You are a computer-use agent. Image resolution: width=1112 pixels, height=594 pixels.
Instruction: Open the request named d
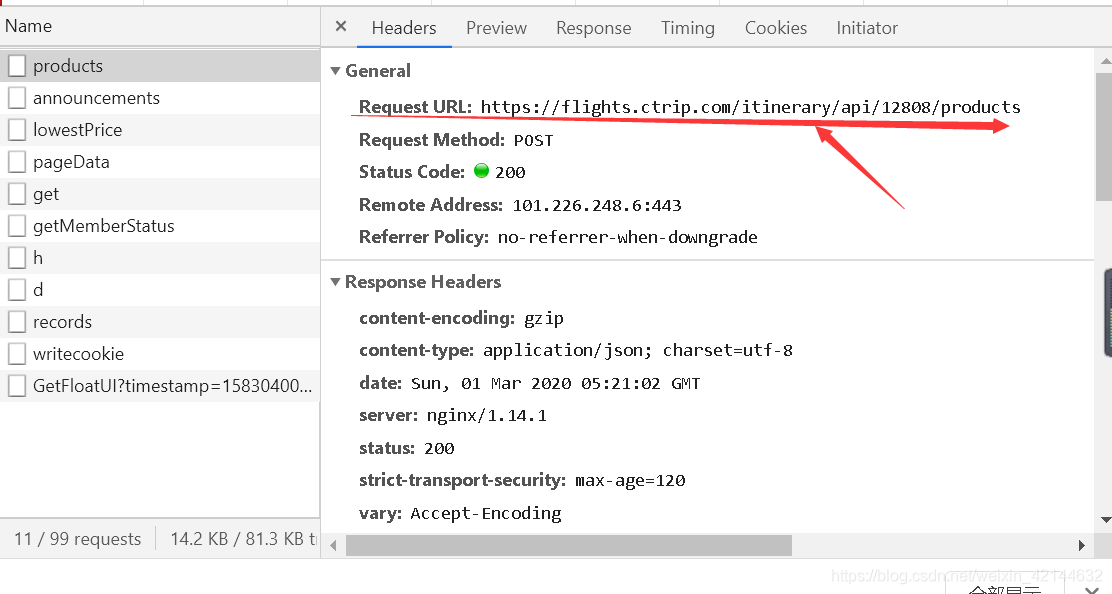160,290
